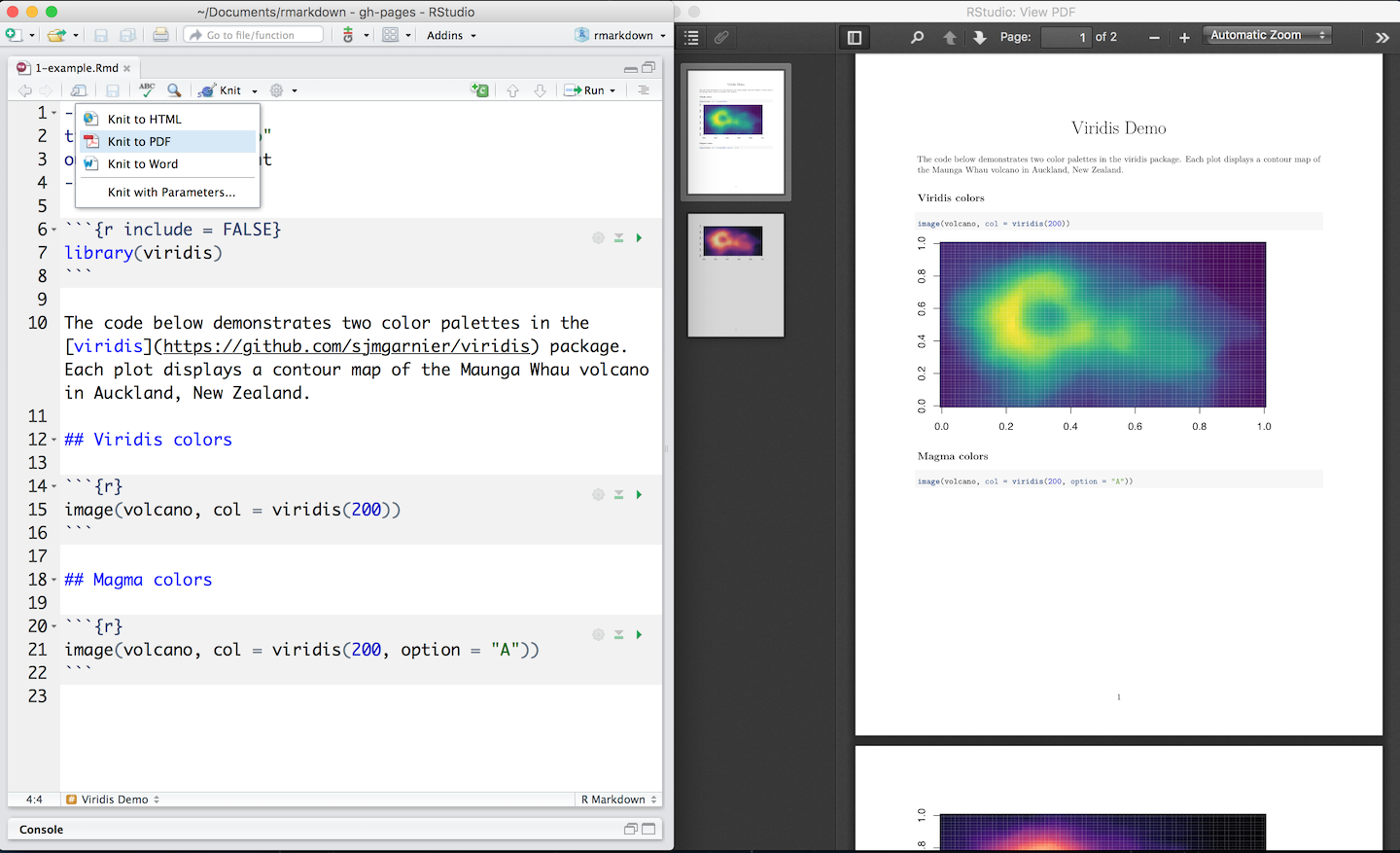This screenshot has height=853, width=1400.
Task: Open search in the PDF viewer
Action: [x=917, y=37]
